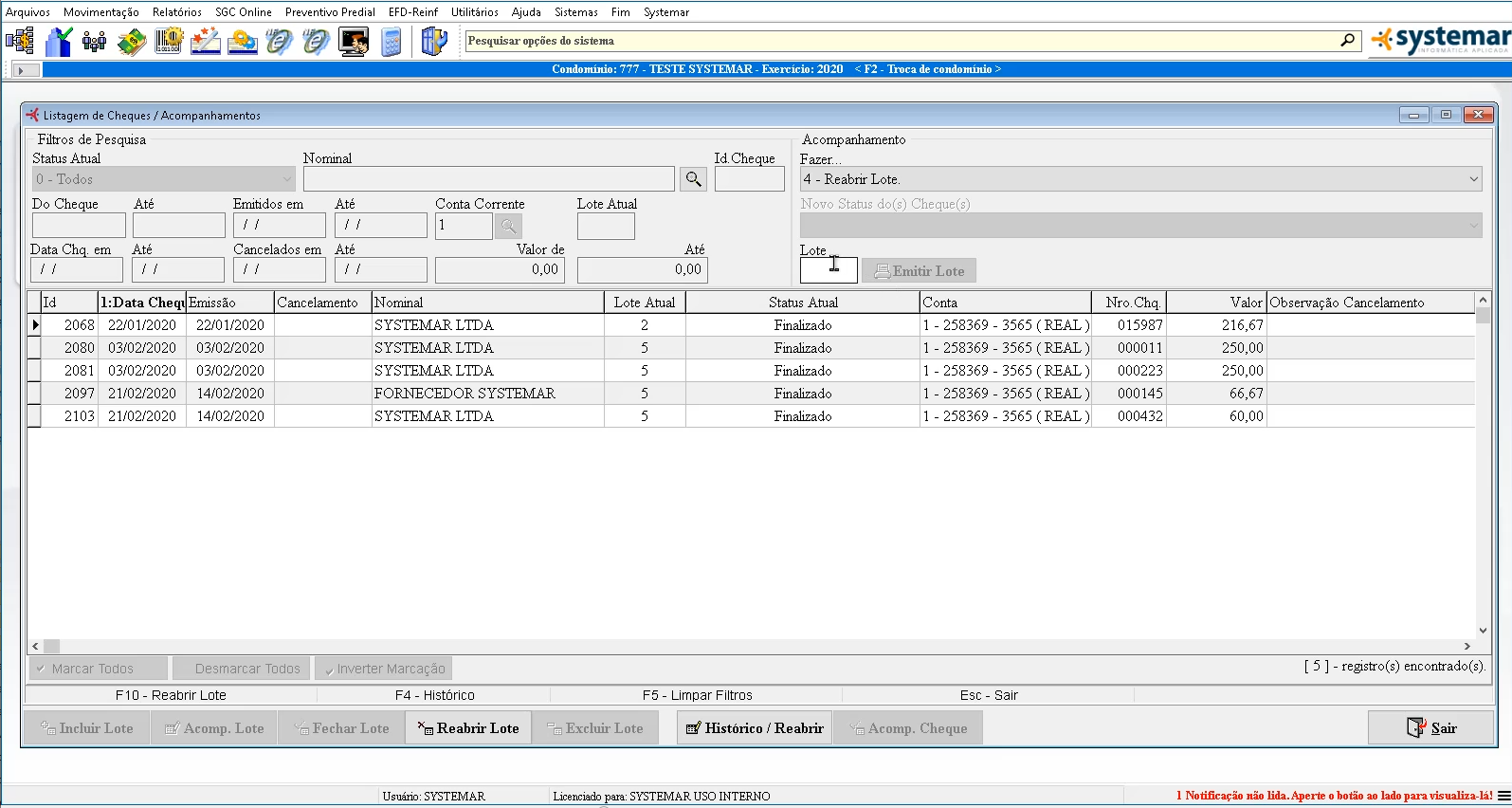
Task: Expand the Status Atual dropdown
Action: [286, 179]
